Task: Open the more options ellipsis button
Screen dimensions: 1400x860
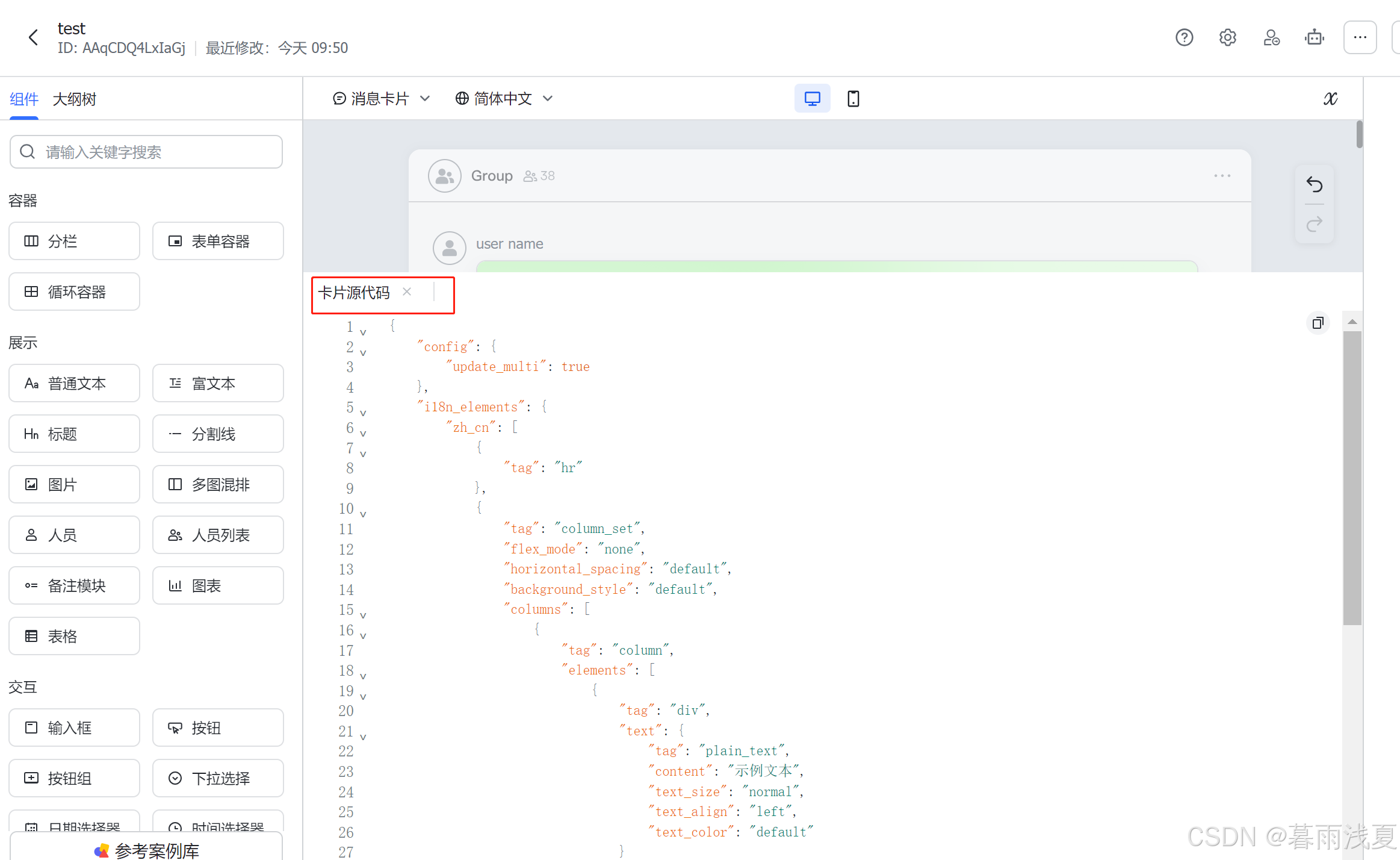Action: [1360, 37]
